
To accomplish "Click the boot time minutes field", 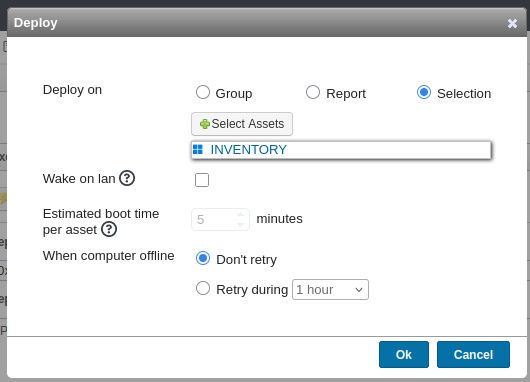I will tap(220, 219).
